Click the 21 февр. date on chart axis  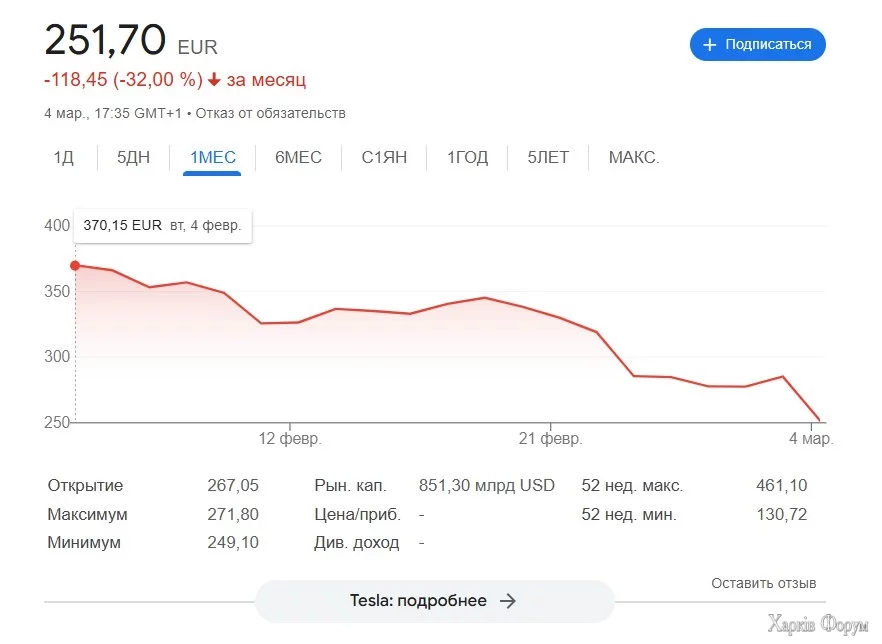pyautogui.click(x=550, y=438)
